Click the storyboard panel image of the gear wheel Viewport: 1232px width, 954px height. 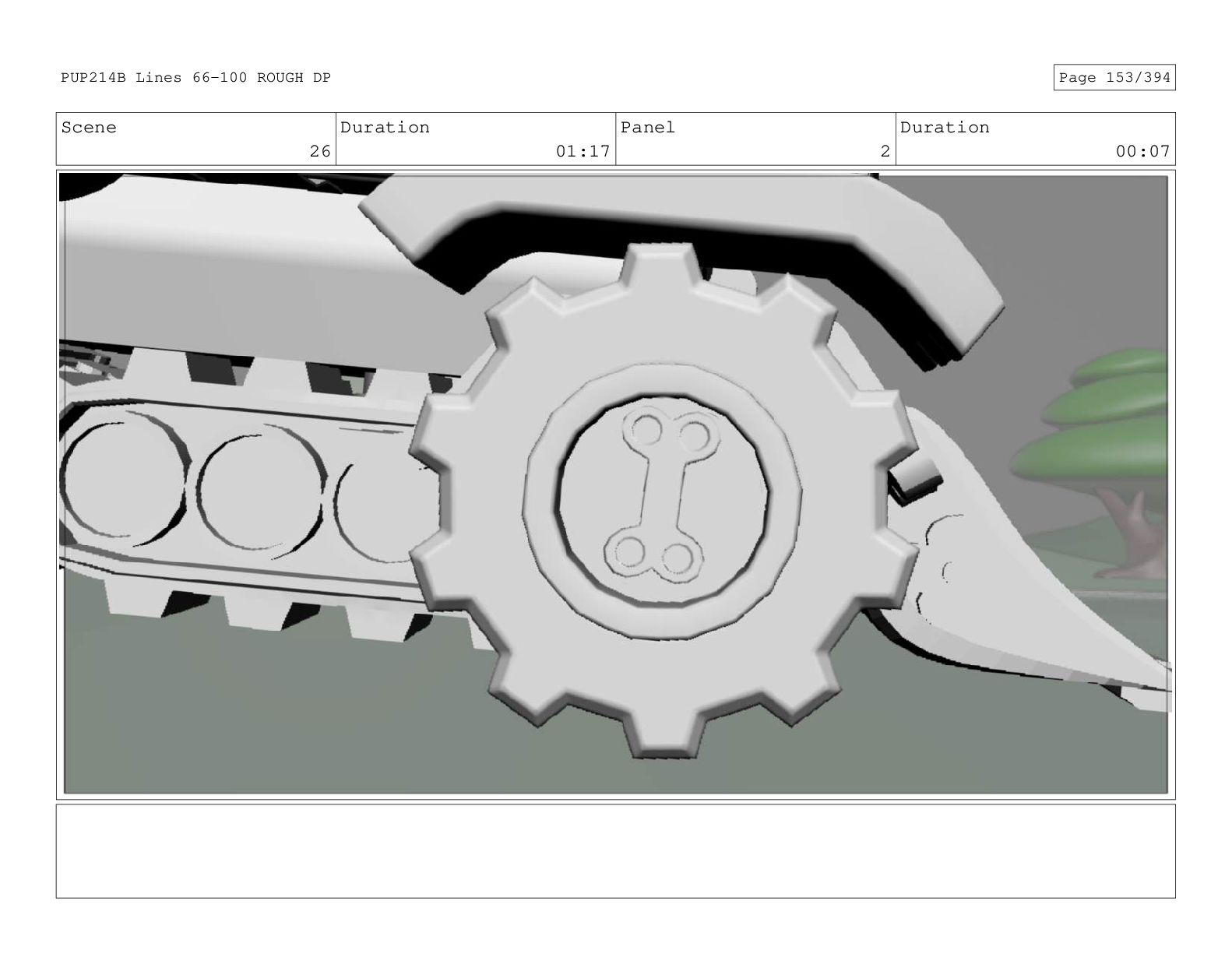tap(615, 484)
